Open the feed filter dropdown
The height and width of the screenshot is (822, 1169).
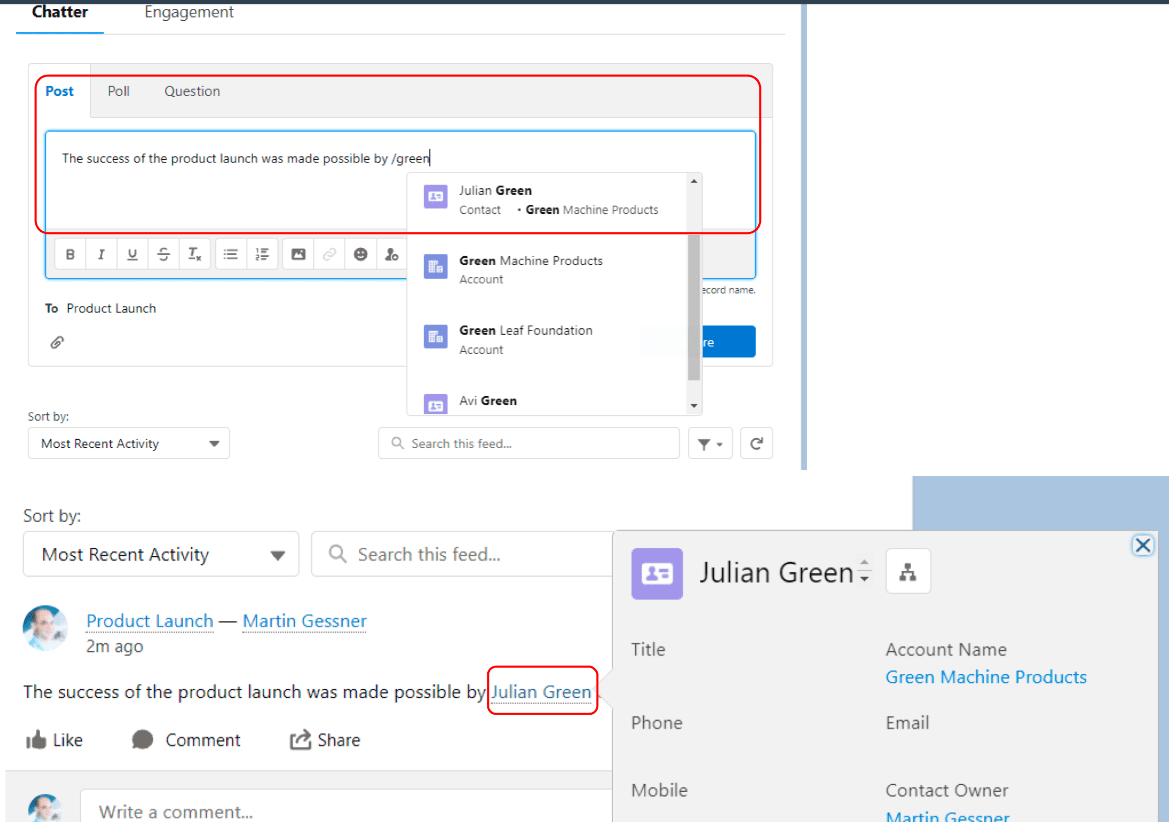(710, 443)
